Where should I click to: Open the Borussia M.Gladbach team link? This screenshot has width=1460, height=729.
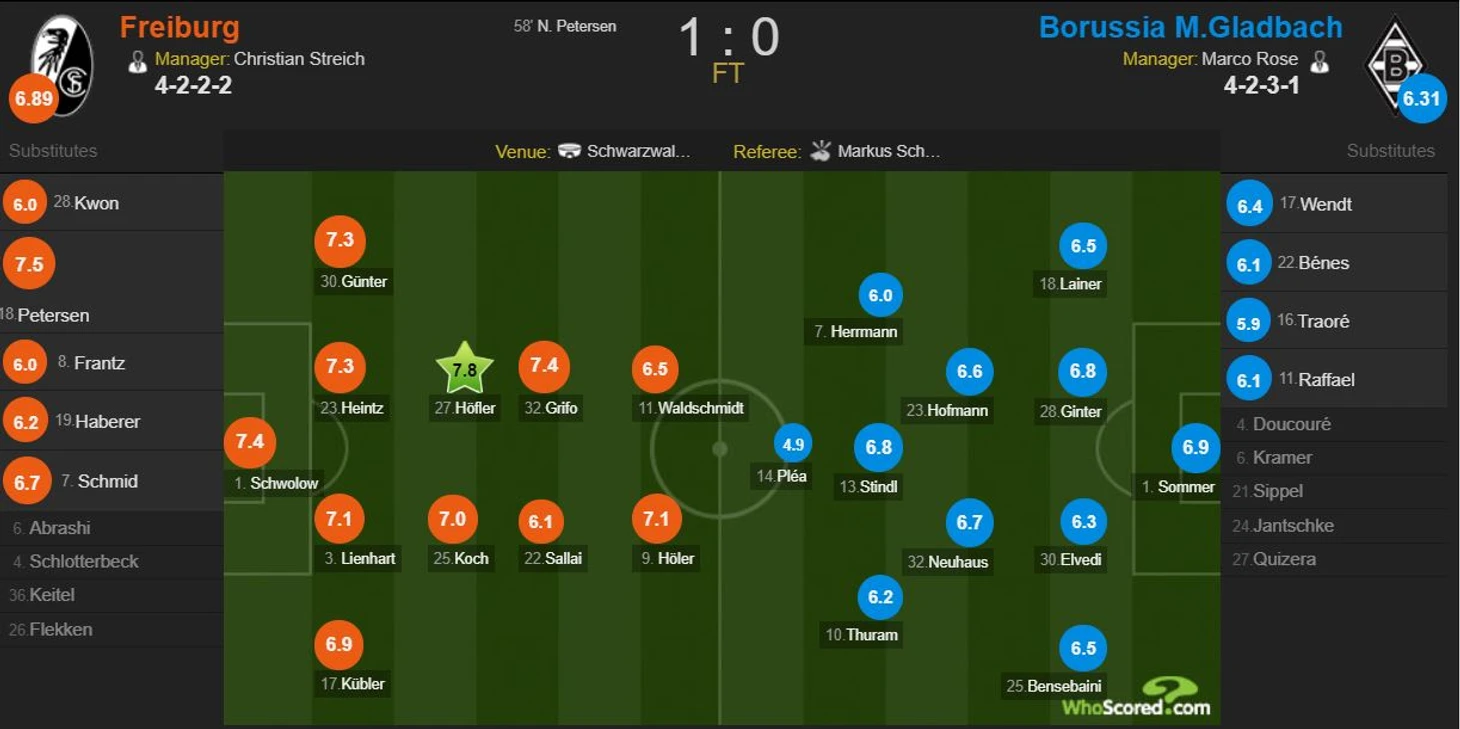pos(1190,26)
